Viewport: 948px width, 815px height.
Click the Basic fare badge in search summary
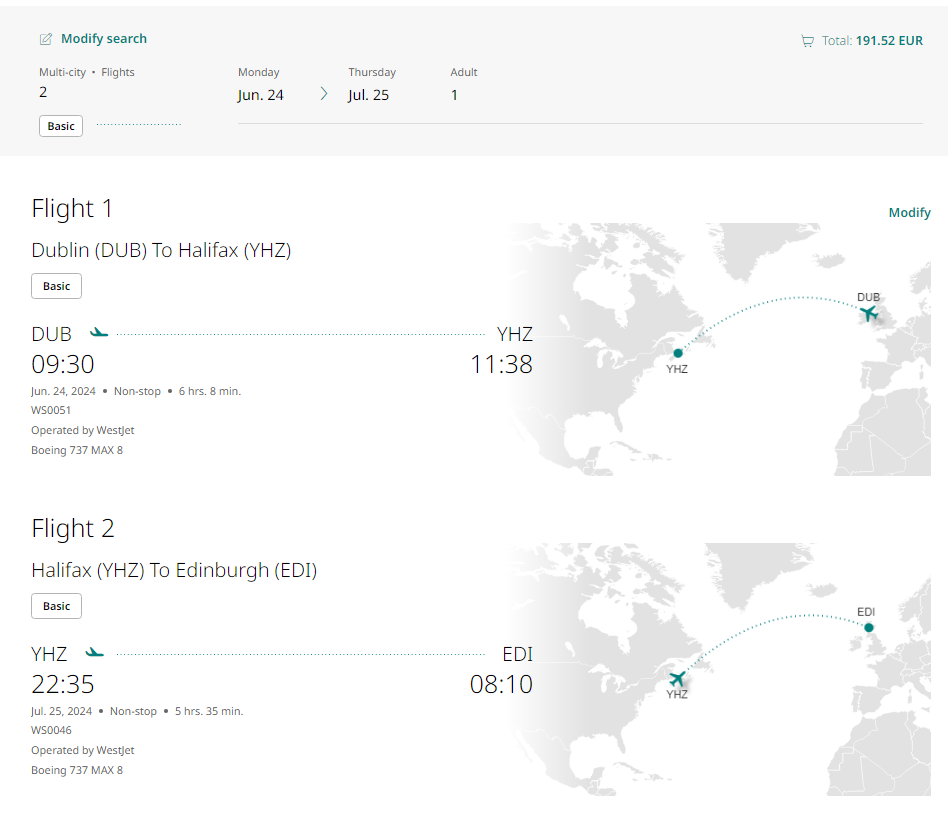pyautogui.click(x=61, y=126)
